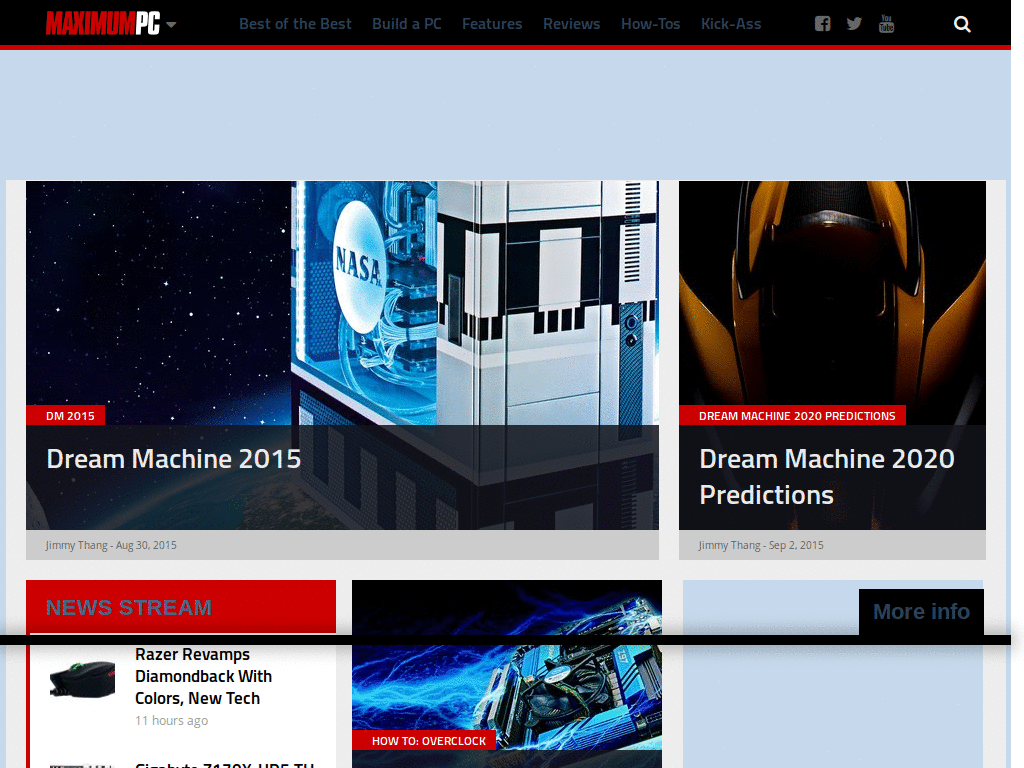
Task: Select Best of the Best menu item
Action: [x=295, y=23]
